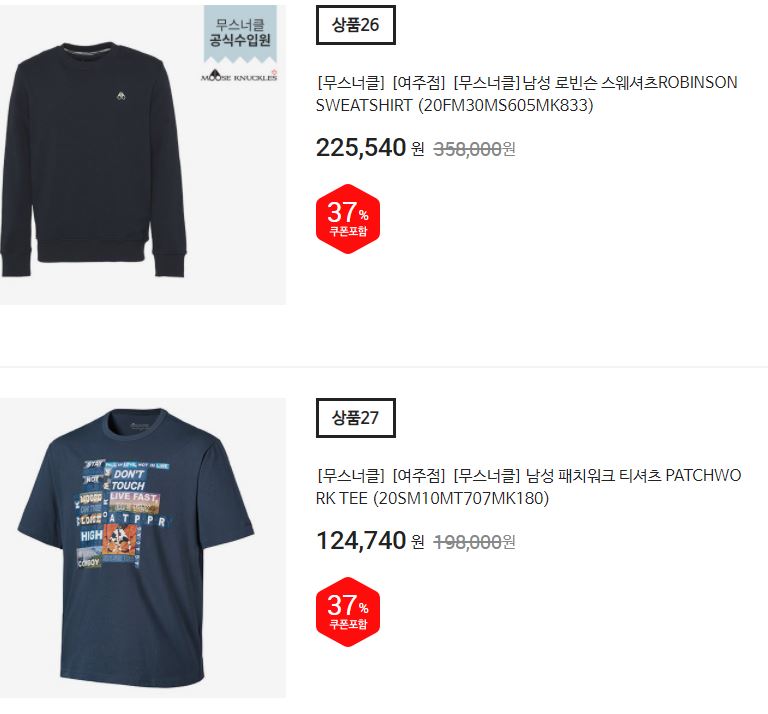Click the 상품26 label box
The width and height of the screenshot is (768, 714).
(x=356, y=25)
